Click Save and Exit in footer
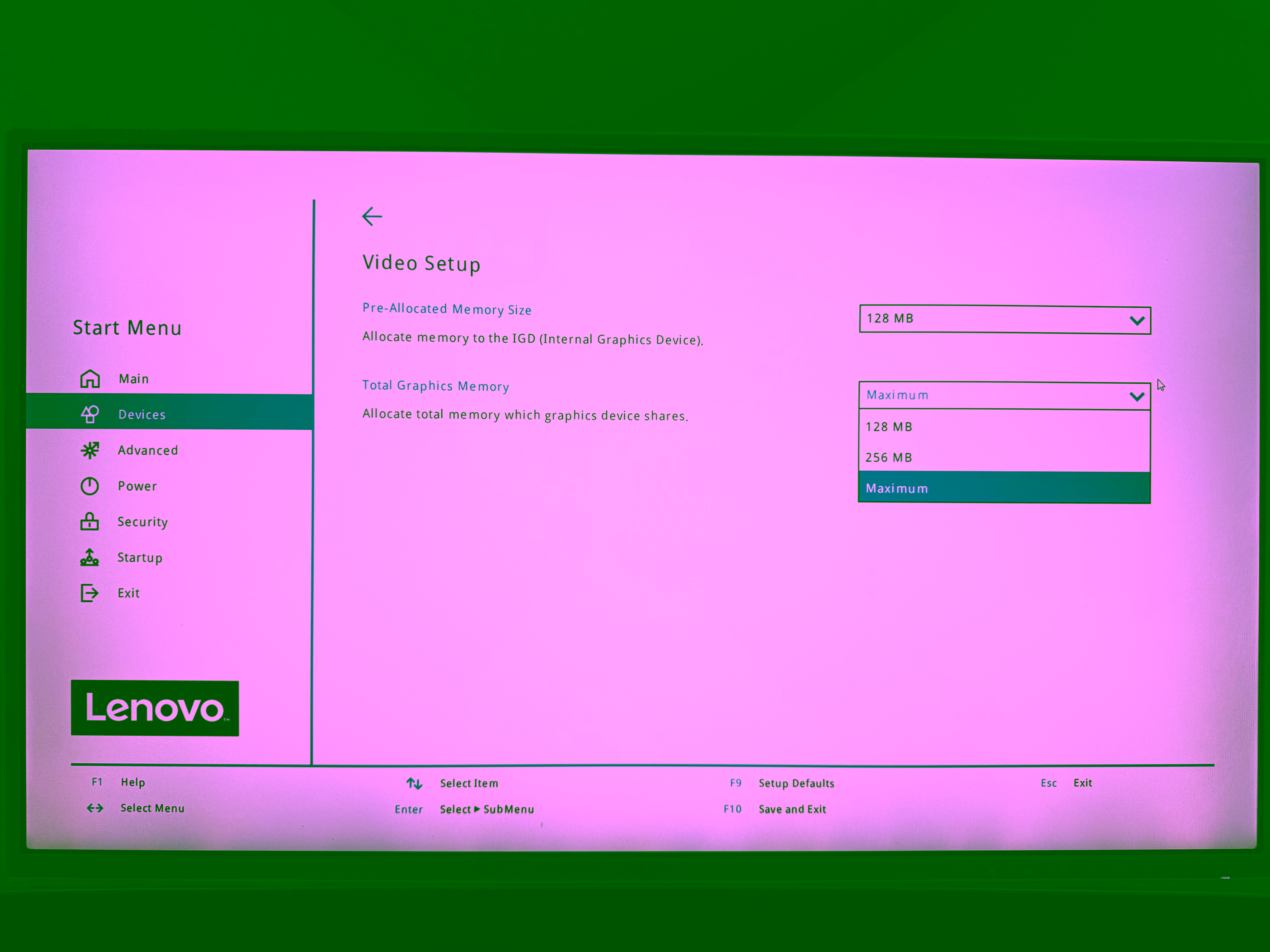 click(792, 809)
